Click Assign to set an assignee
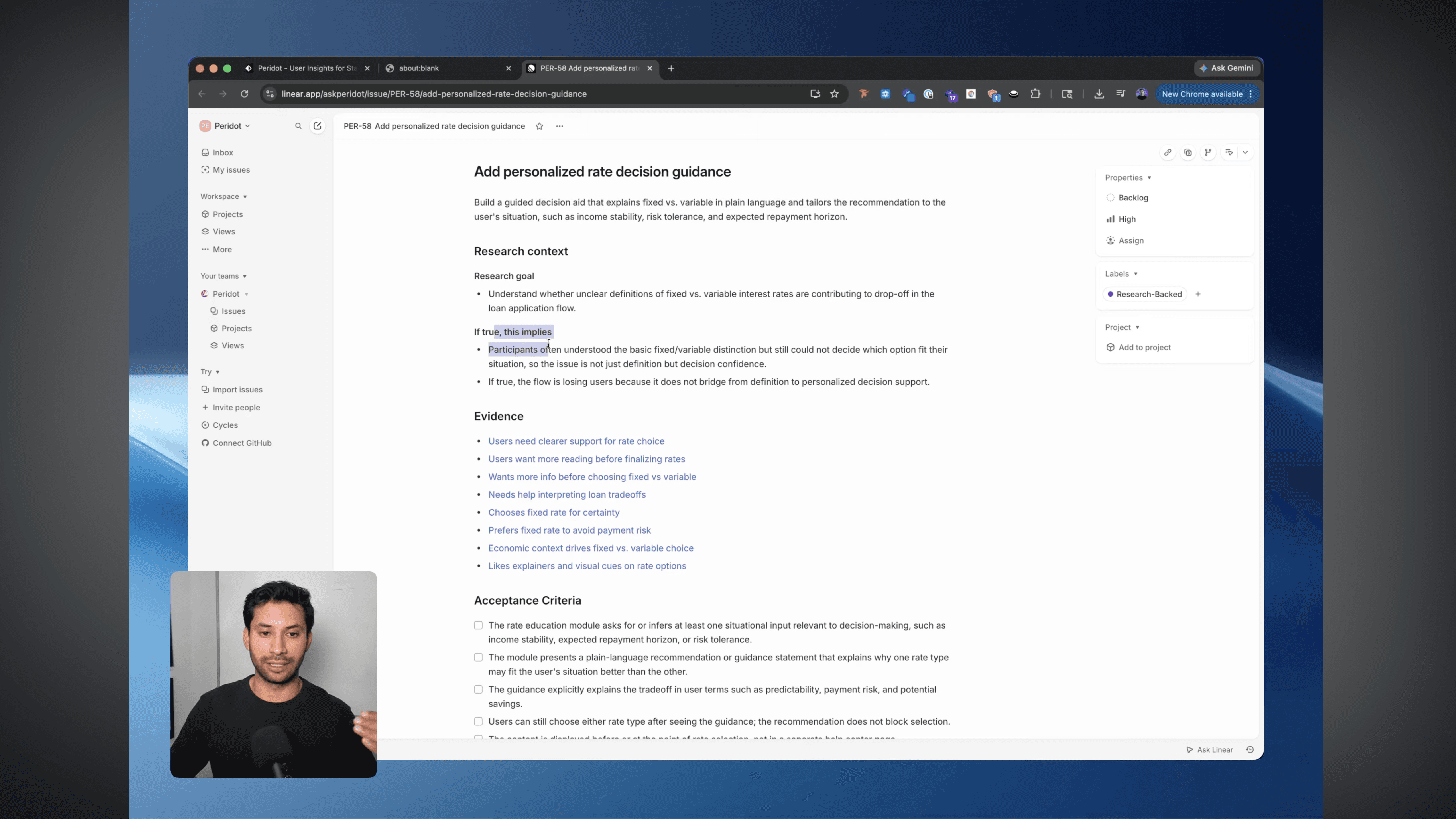 click(1125, 240)
